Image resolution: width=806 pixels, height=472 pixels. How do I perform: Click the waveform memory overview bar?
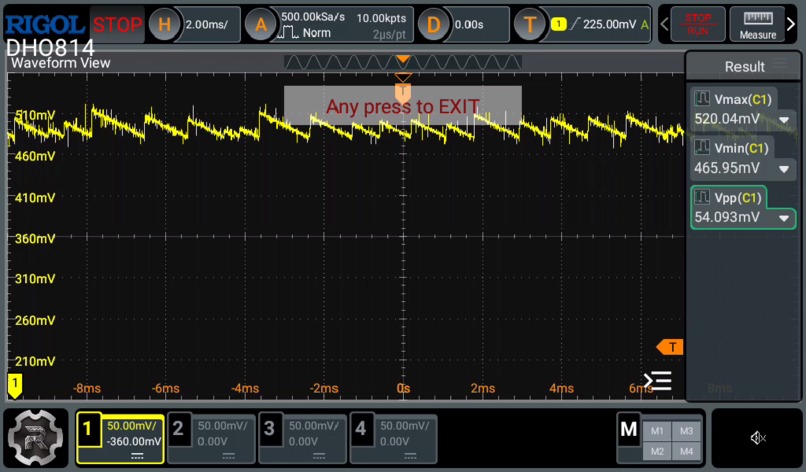pos(402,62)
